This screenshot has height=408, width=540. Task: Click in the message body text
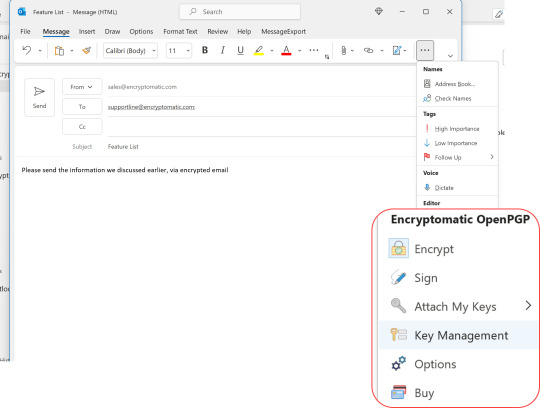tap(125, 170)
